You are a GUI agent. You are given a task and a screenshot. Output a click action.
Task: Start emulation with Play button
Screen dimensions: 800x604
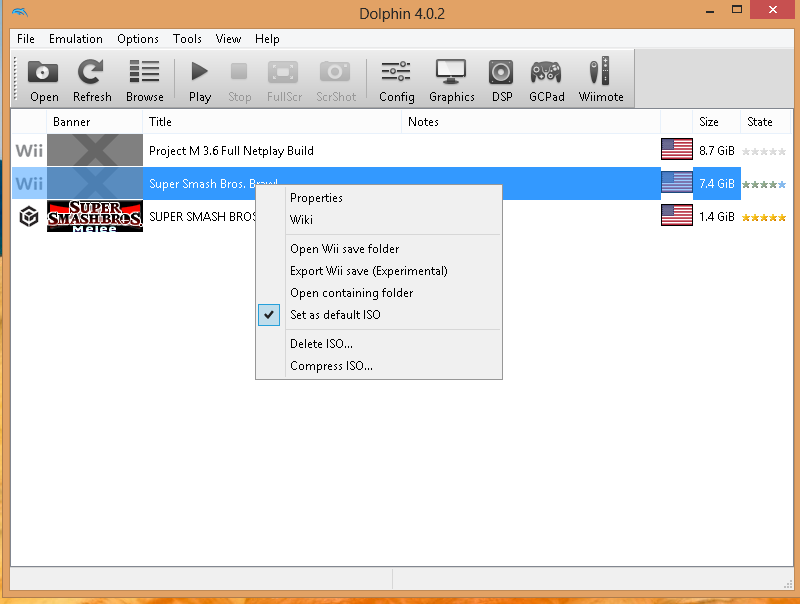(199, 80)
